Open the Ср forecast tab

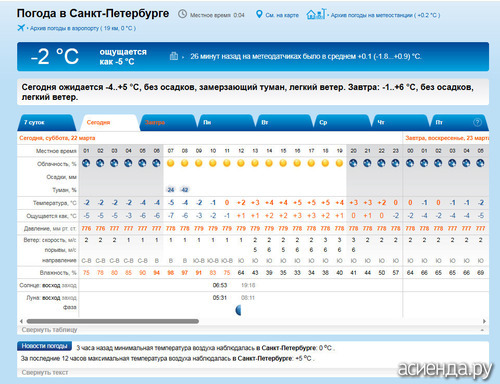tap(342, 123)
